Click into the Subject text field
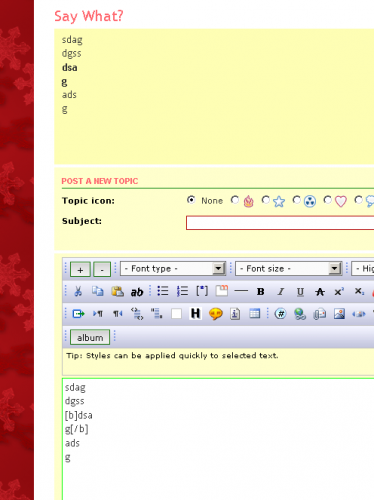 [x=280, y=223]
